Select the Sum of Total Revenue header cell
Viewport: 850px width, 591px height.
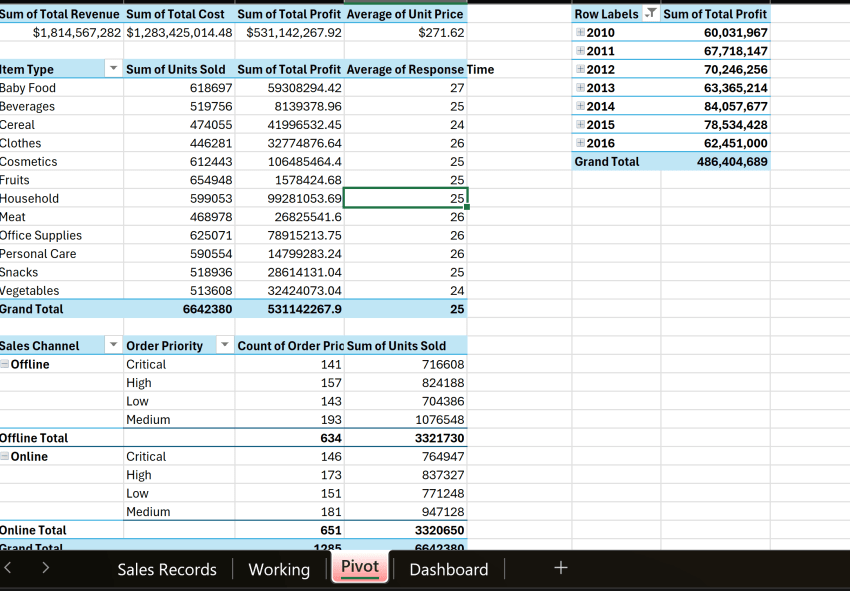coord(61,14)
